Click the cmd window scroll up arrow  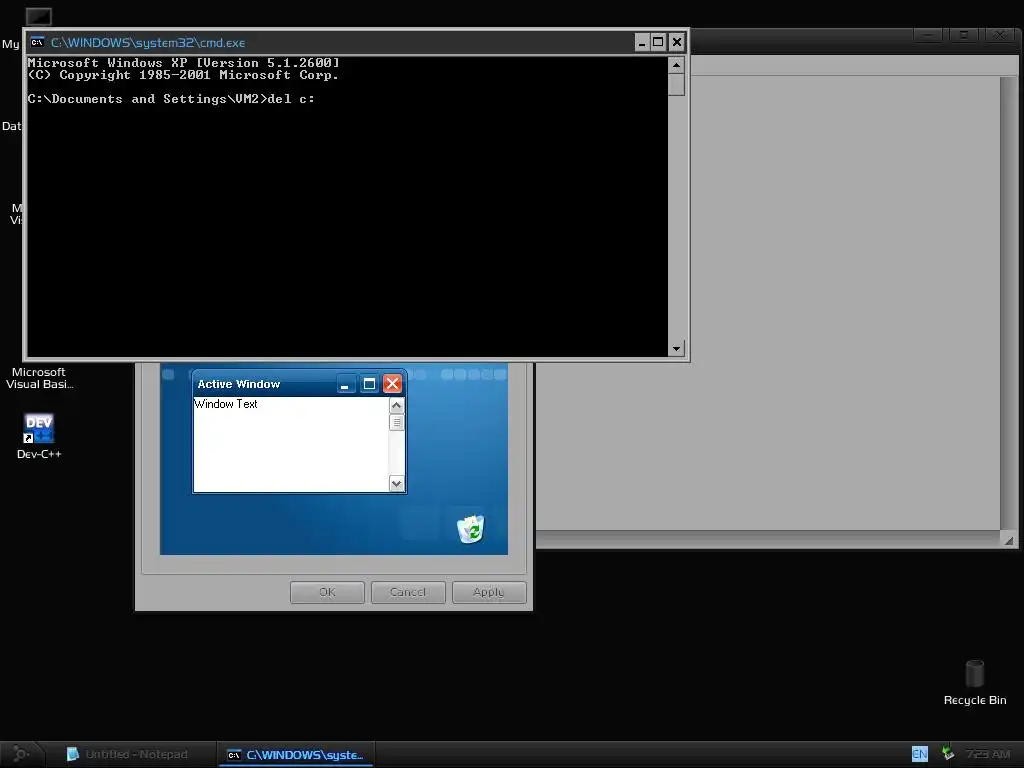(676, 65)
